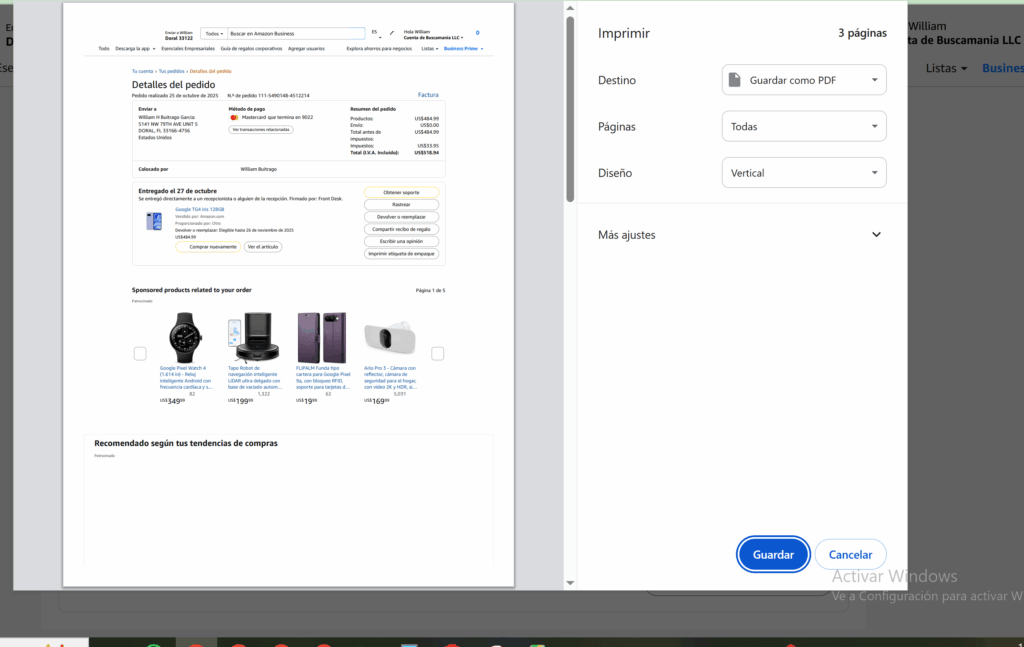Click Ver transacciones relacionadas in the preview
The image size is (1024, 647).
pyautogui.click(x=261, y=129)
